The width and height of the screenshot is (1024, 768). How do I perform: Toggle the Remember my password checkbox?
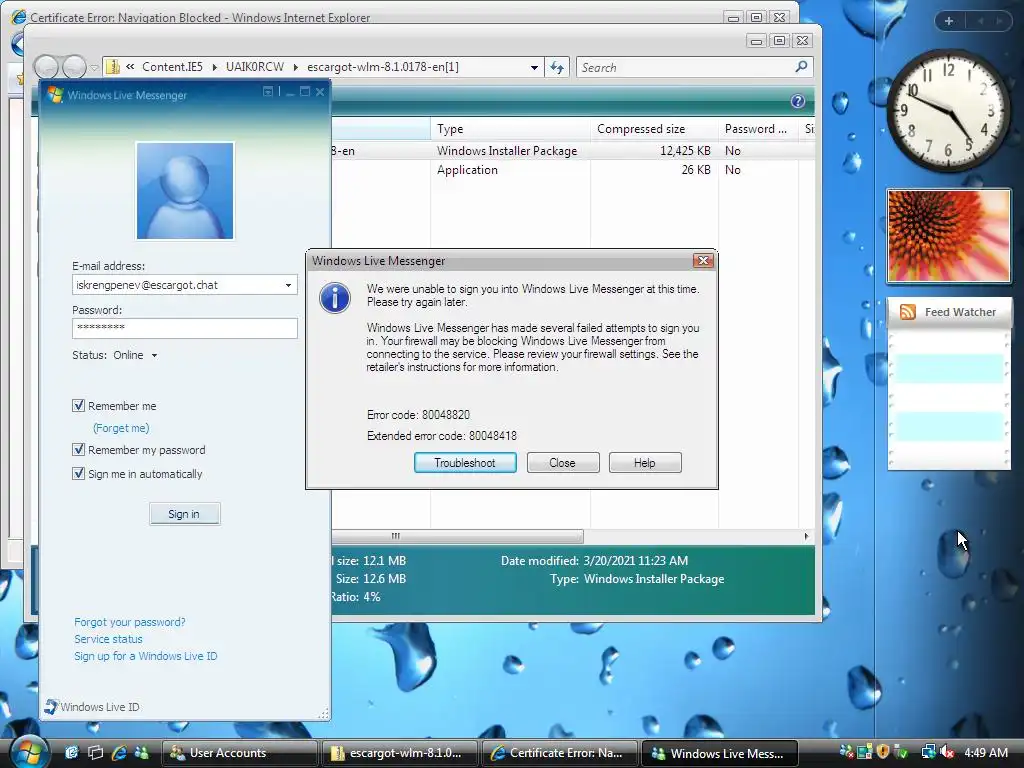(78, 449)
